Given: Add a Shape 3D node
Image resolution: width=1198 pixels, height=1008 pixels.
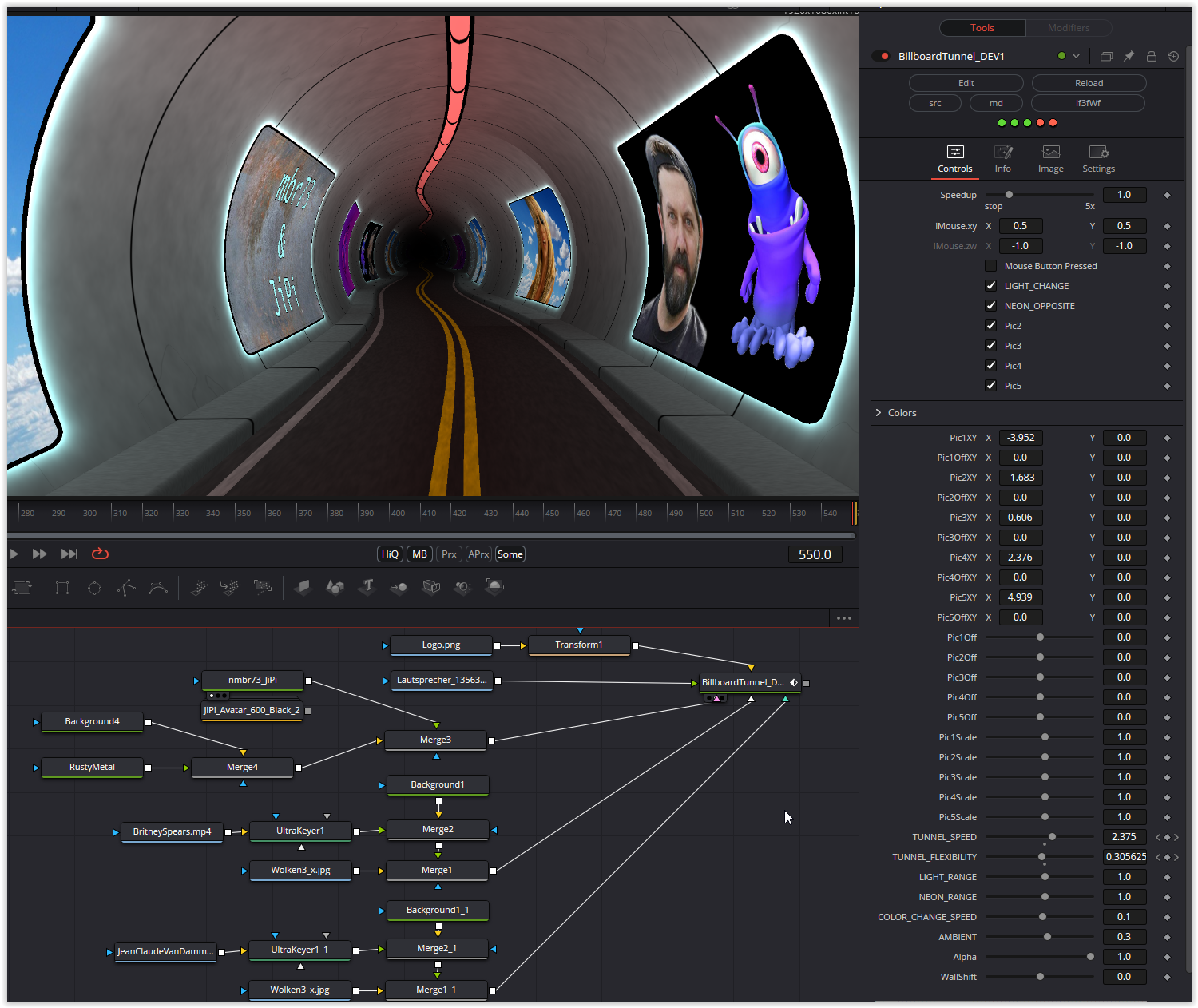Looking at the screenshot, I should (335, 588).
